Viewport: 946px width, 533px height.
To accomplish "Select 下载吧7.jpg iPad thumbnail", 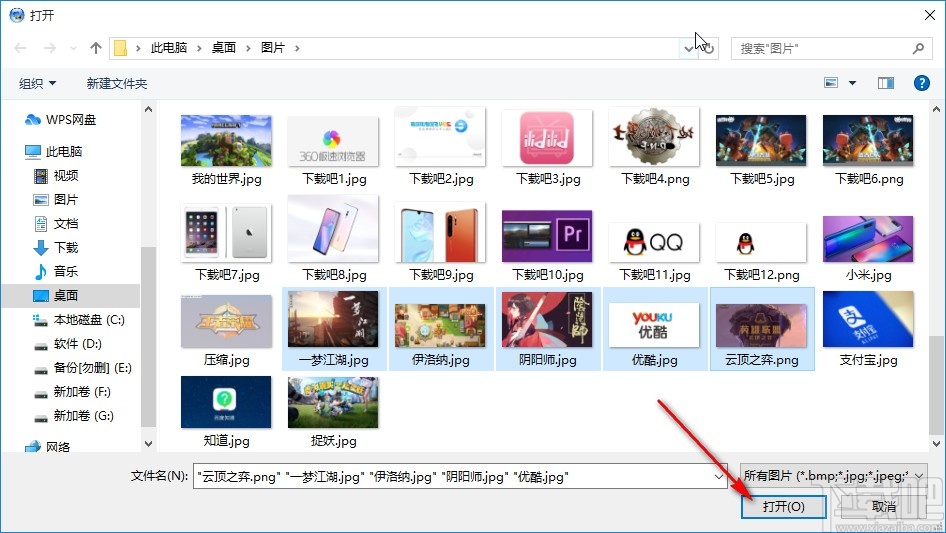I will (x=226, y=233).
